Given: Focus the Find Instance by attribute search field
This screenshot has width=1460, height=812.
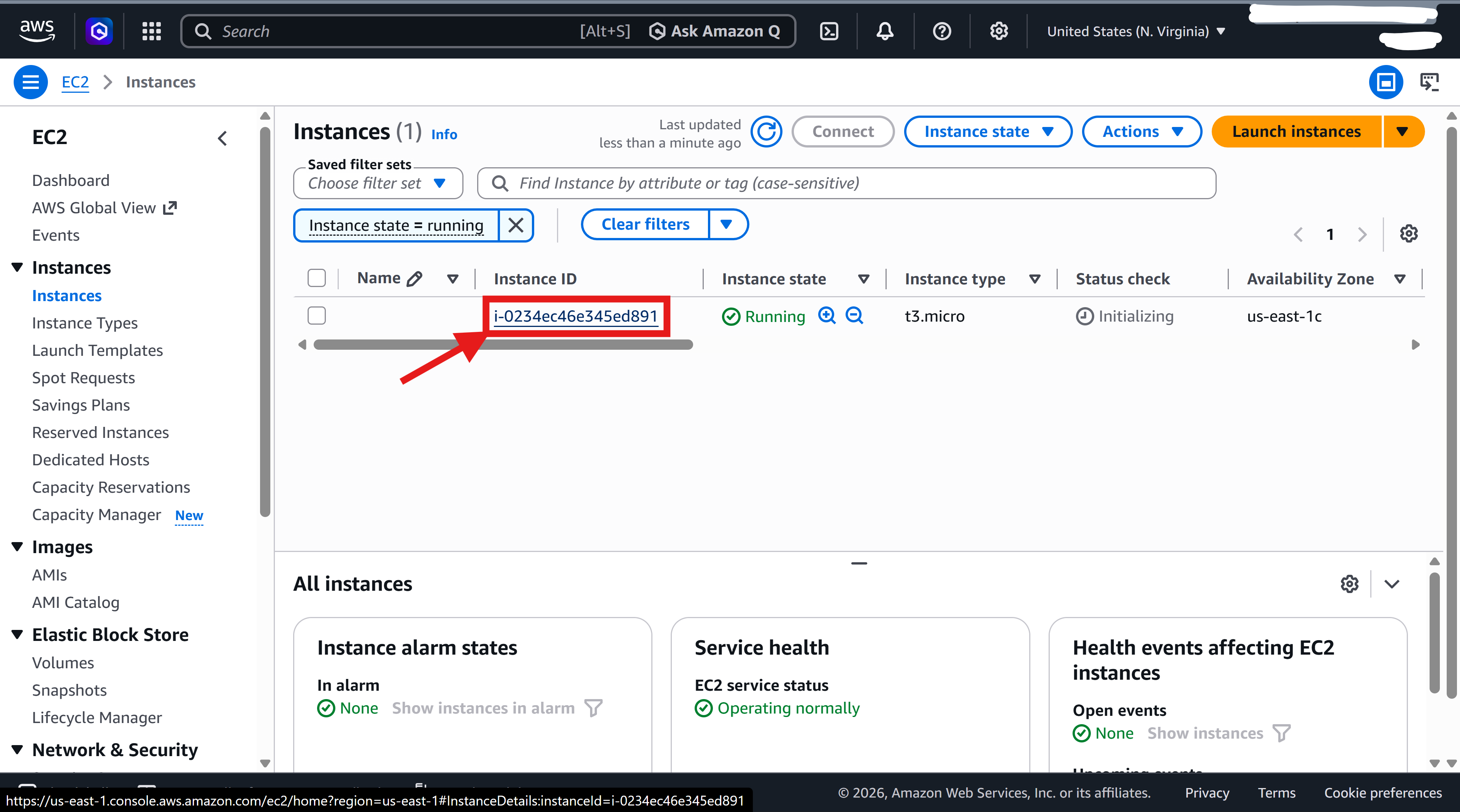Looking at the screenshot, I should point(846,183).
